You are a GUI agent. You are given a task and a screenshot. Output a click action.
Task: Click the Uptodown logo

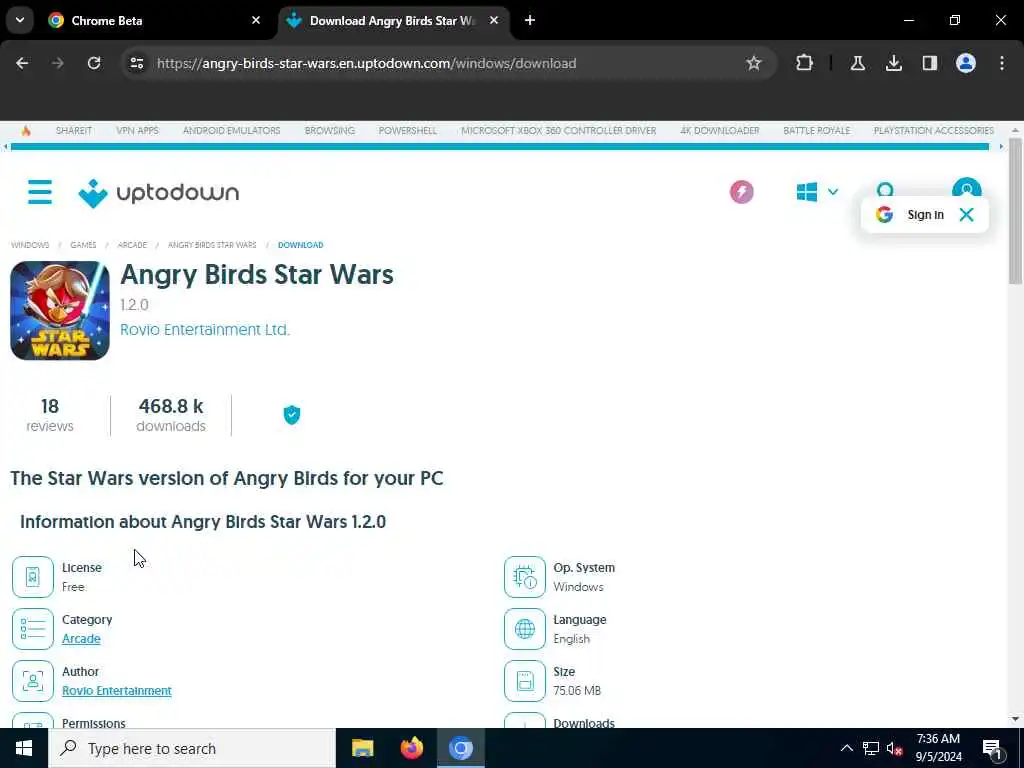pyautogui.click(x=159, y=193)
